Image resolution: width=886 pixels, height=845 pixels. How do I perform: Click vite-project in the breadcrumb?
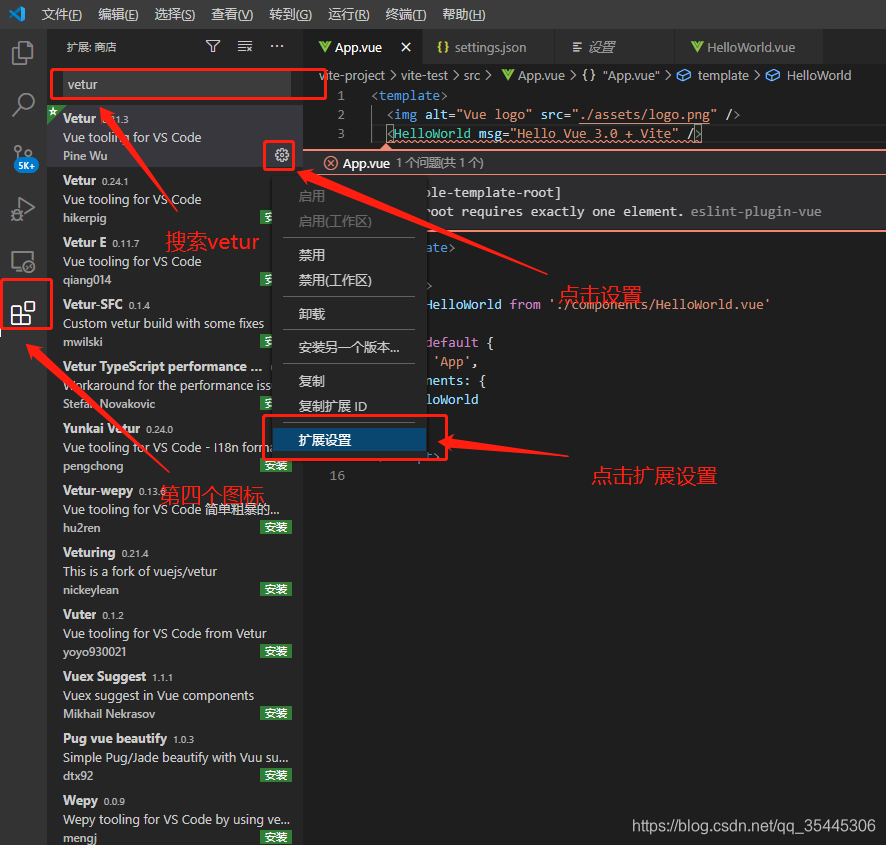[x=351, y=76]
